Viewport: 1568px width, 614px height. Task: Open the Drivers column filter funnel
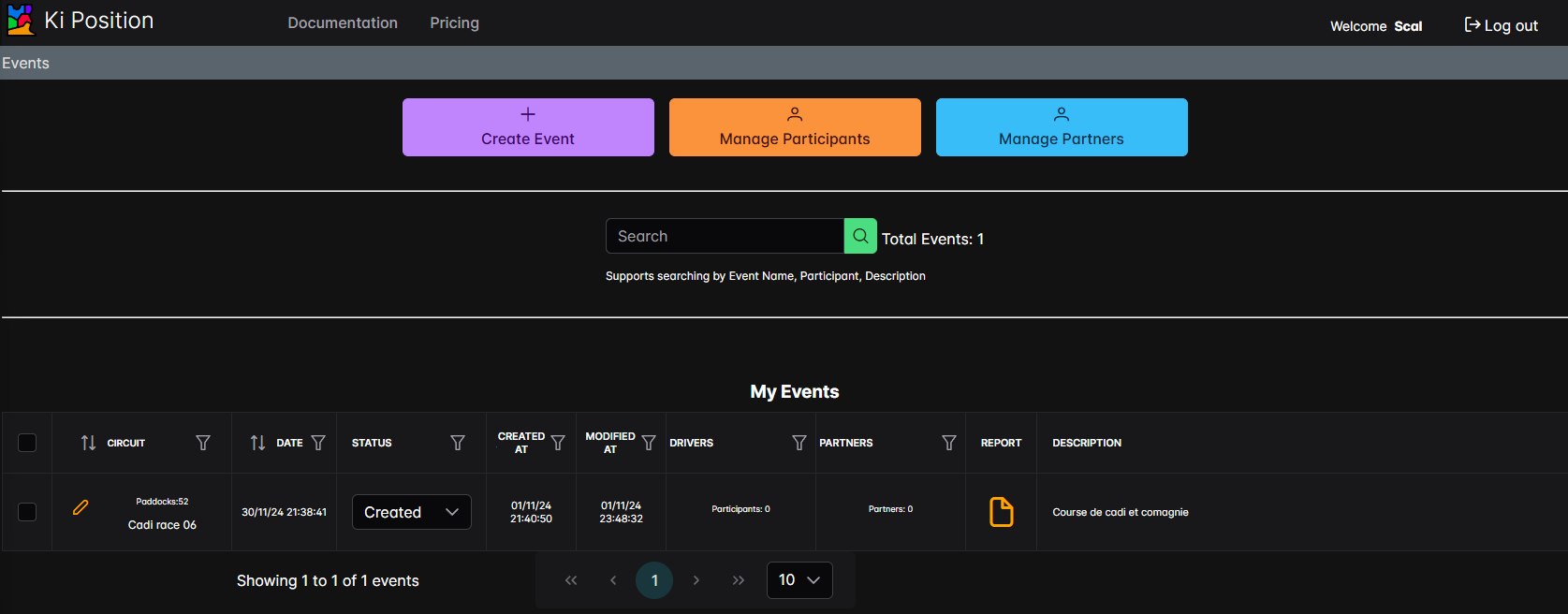click(x=799, y=443)
